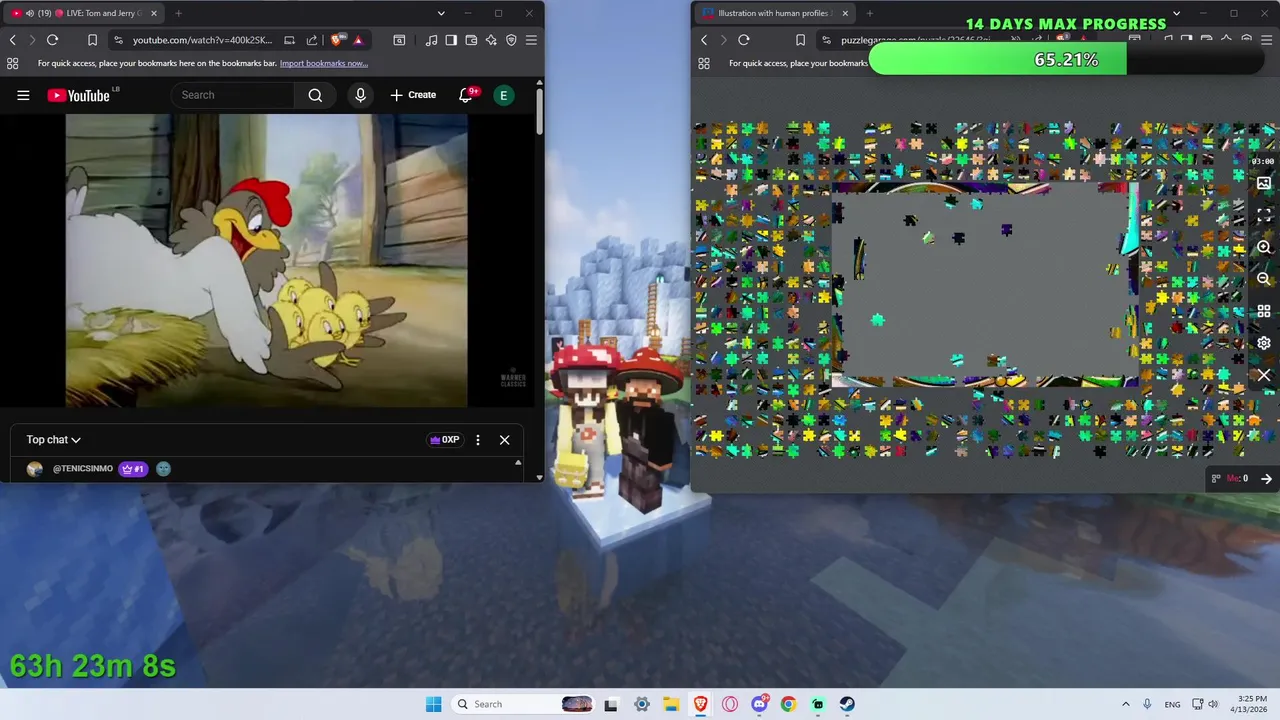Bookmark the puzzlegarage page
The image size is (1280, 720).
[x=800, y=40]
